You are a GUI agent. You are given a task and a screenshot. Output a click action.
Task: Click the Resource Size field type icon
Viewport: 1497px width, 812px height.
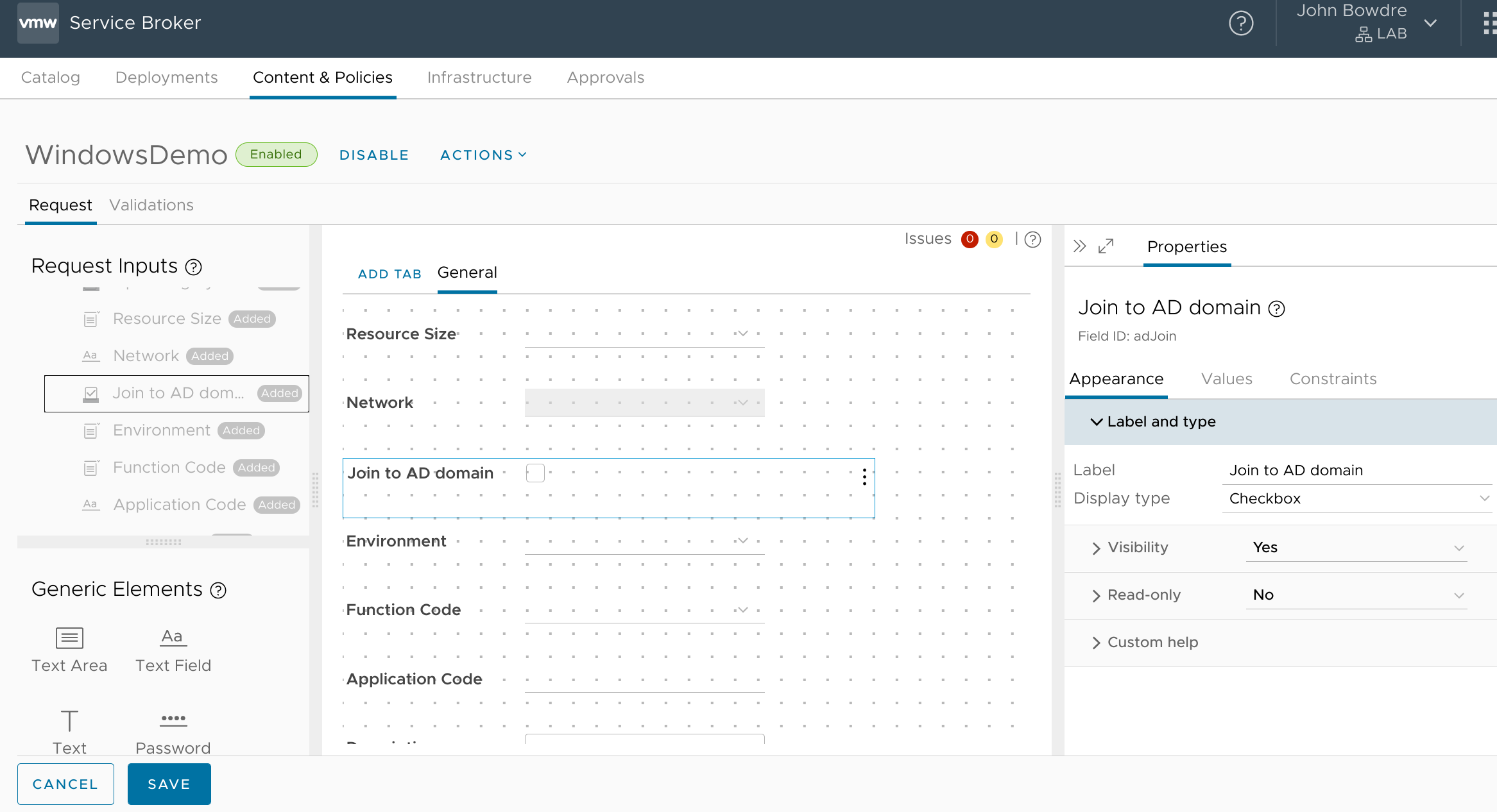click(x=90, y=317)
